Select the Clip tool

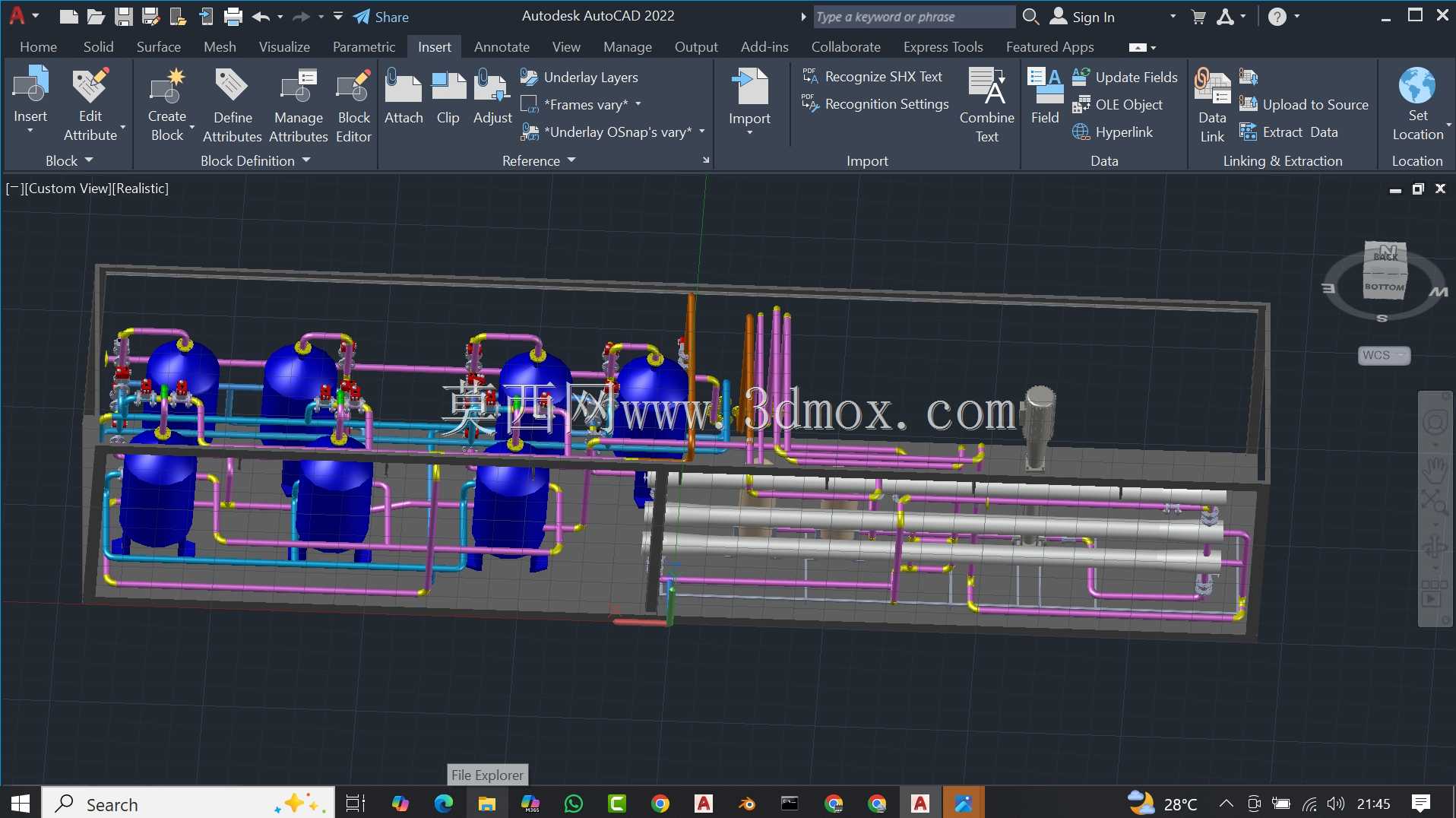click(448, 97)
